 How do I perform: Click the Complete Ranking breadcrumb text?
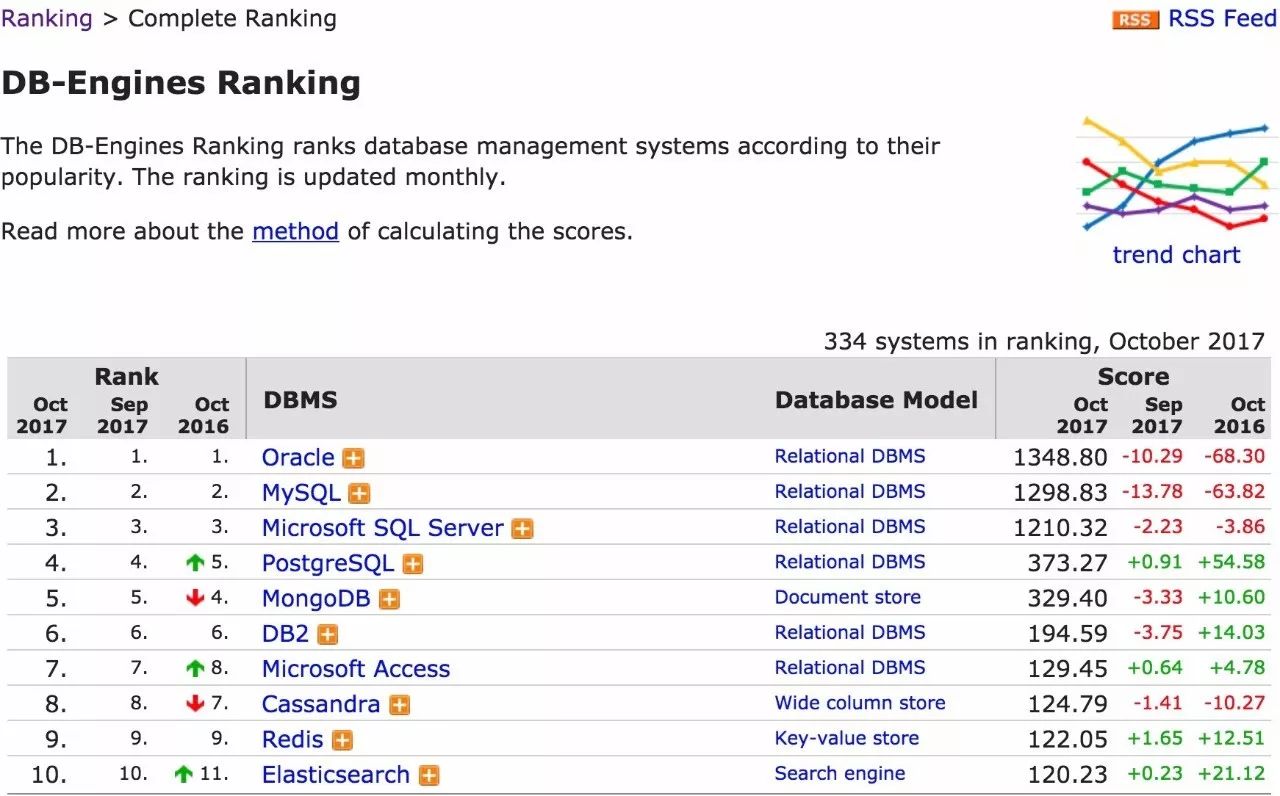232,18
